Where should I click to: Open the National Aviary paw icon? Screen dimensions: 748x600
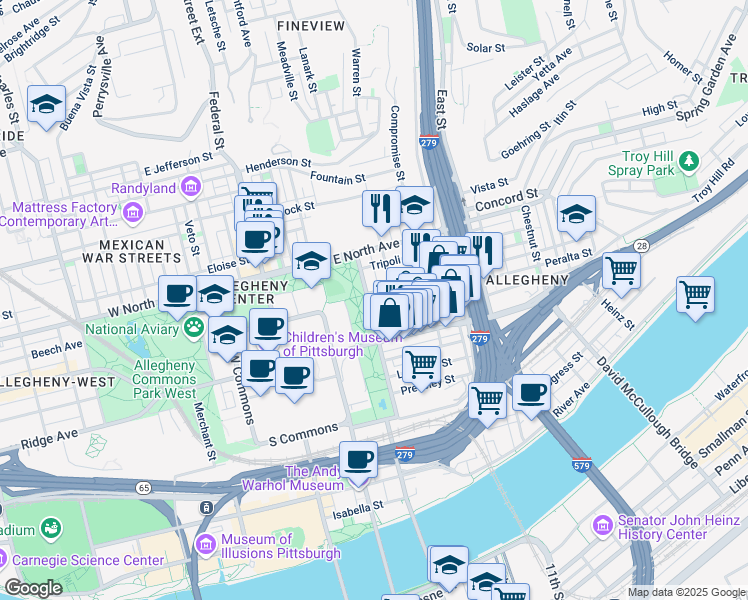click(x=194, y=328)
